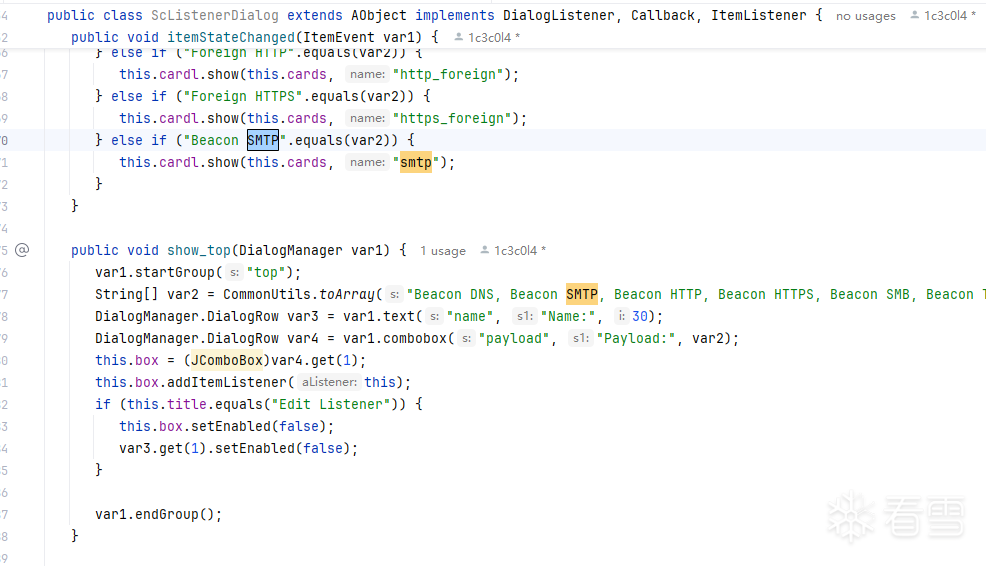Viewport: 986px width, 566px height.
Task: Click the combobox method call
Action: (415, 338)
